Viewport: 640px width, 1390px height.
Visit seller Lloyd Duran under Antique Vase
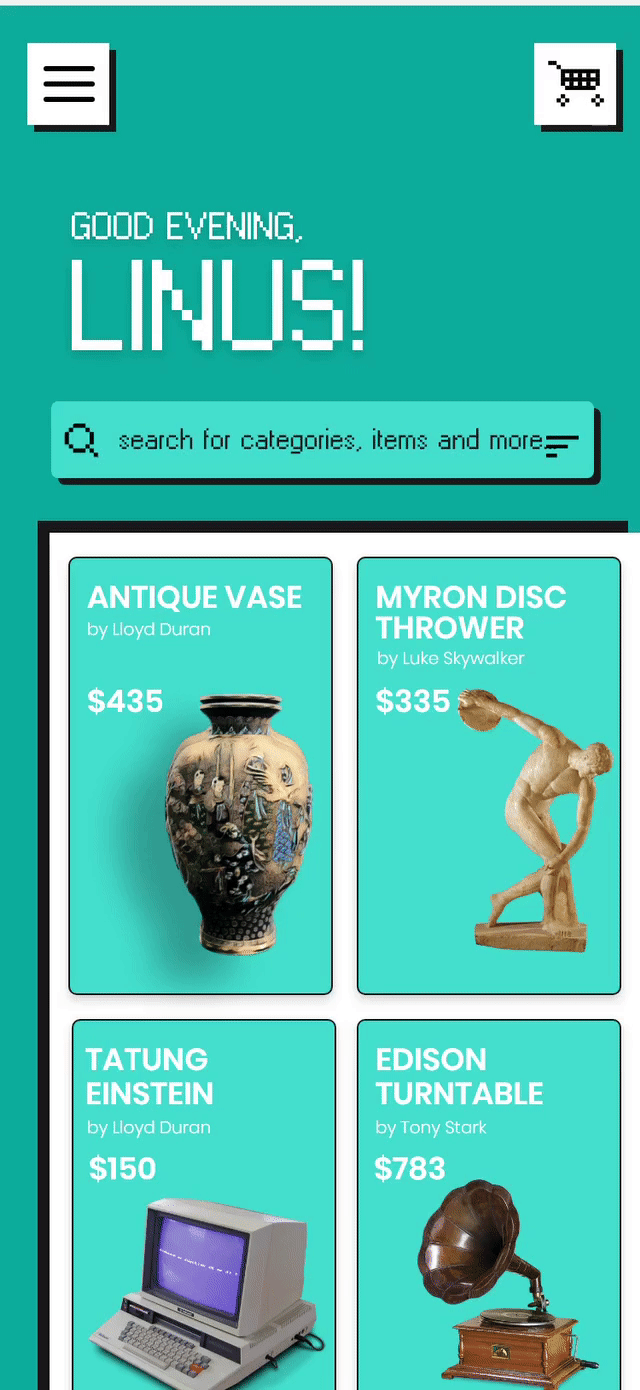[x=149, y=630]
